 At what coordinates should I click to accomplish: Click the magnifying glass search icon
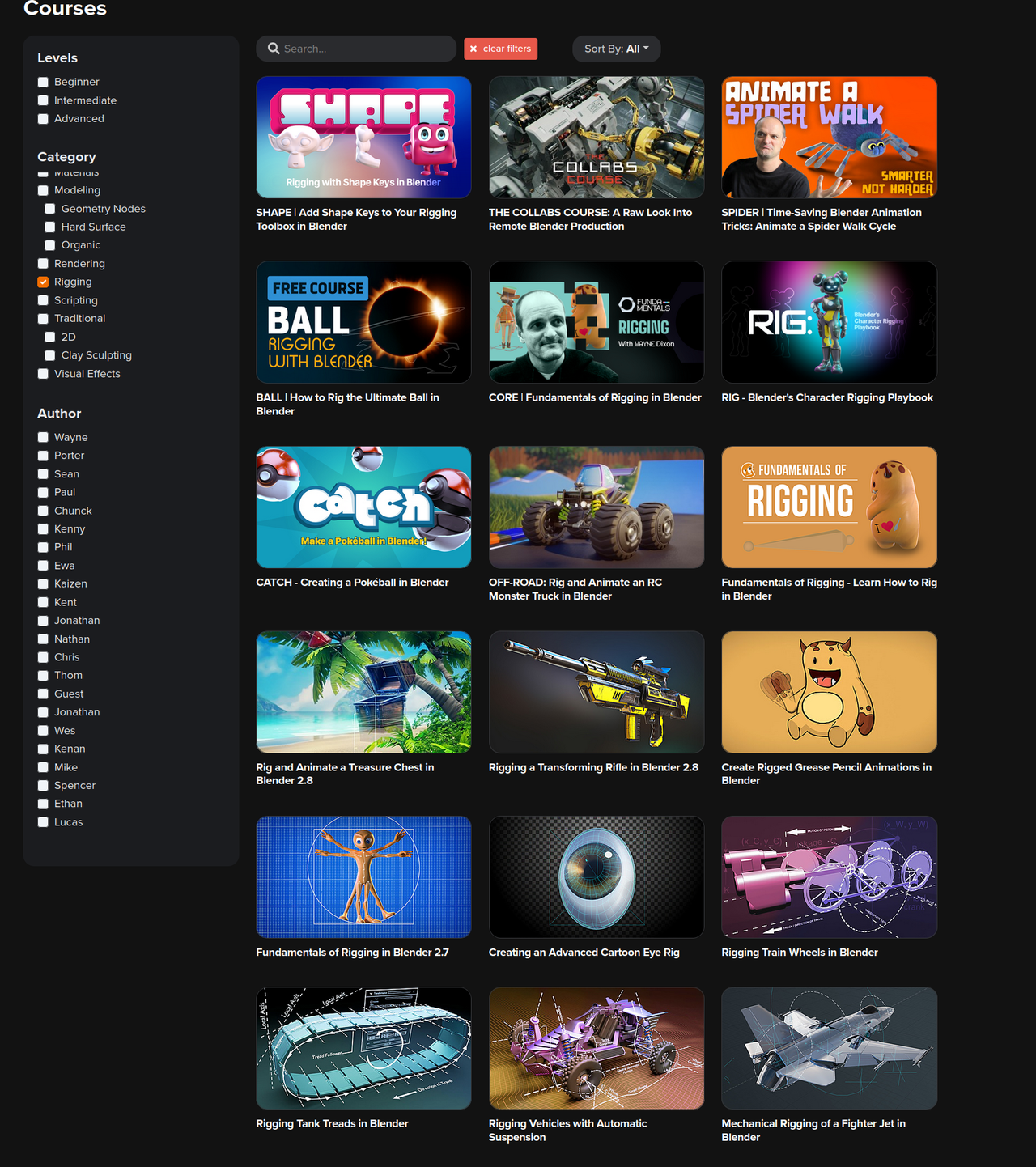(x=274, y=49)
